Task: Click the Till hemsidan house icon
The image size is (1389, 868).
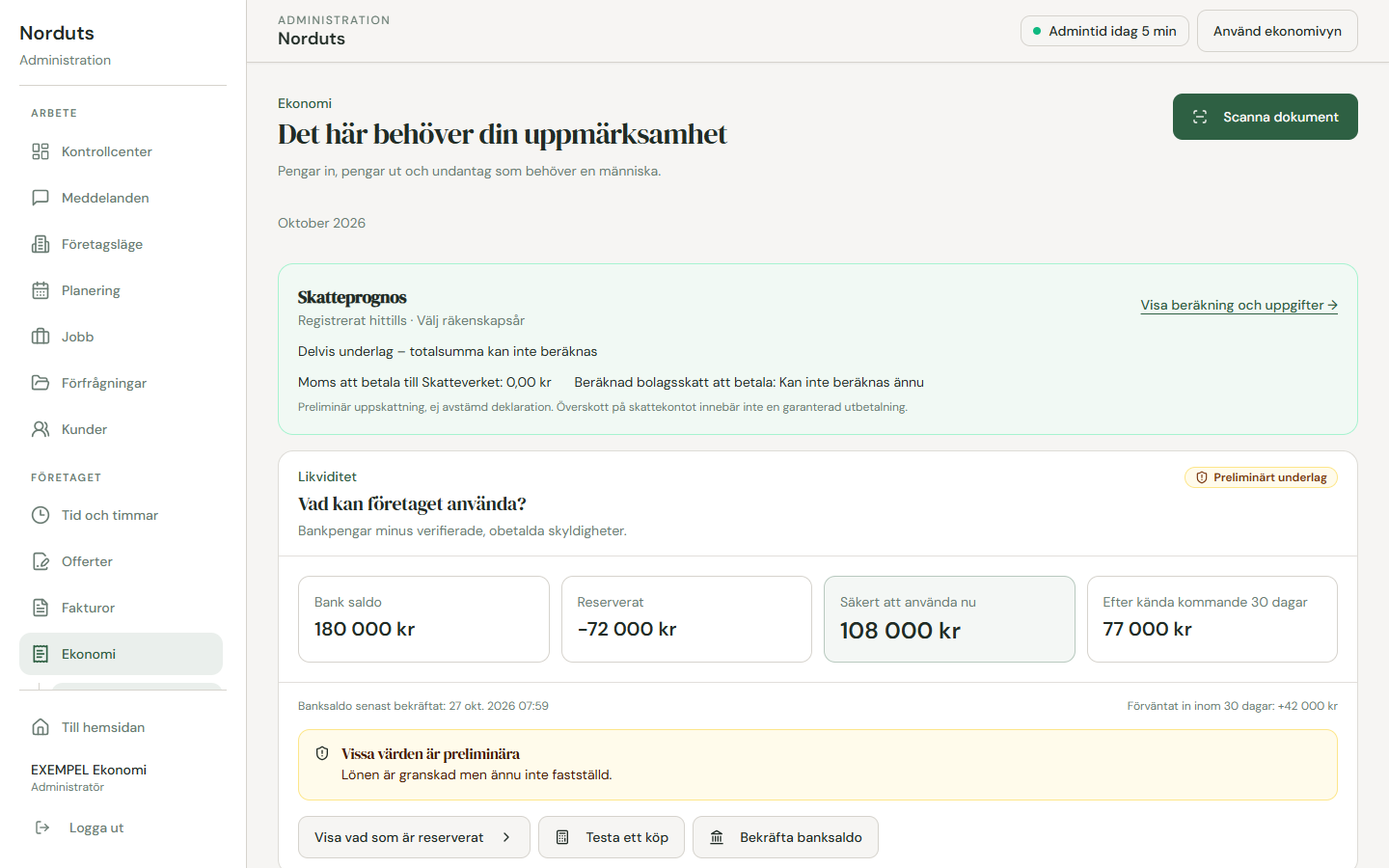Action: (x=41, y=727)
